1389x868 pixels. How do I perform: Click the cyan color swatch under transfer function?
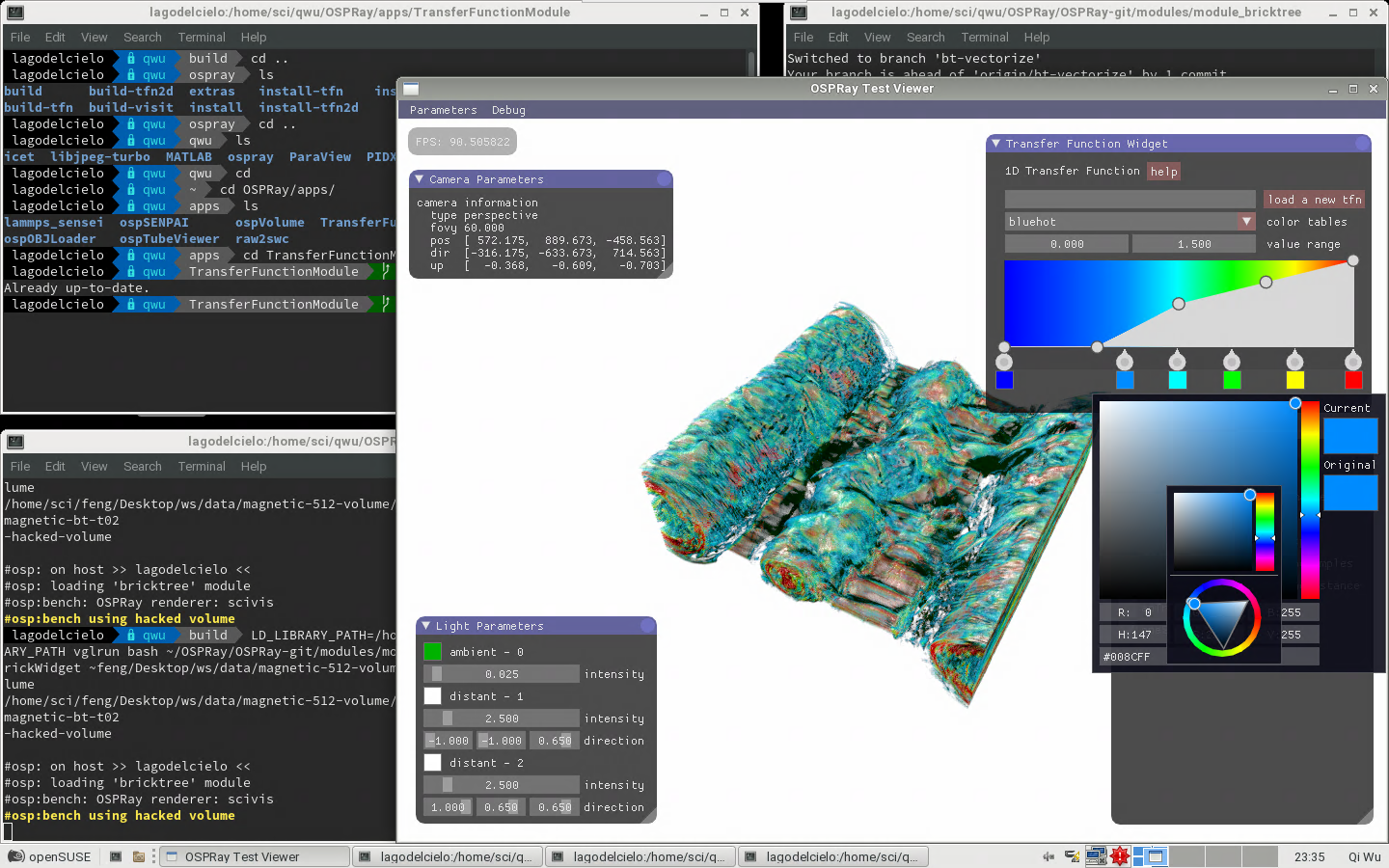tap(1177, 380)
